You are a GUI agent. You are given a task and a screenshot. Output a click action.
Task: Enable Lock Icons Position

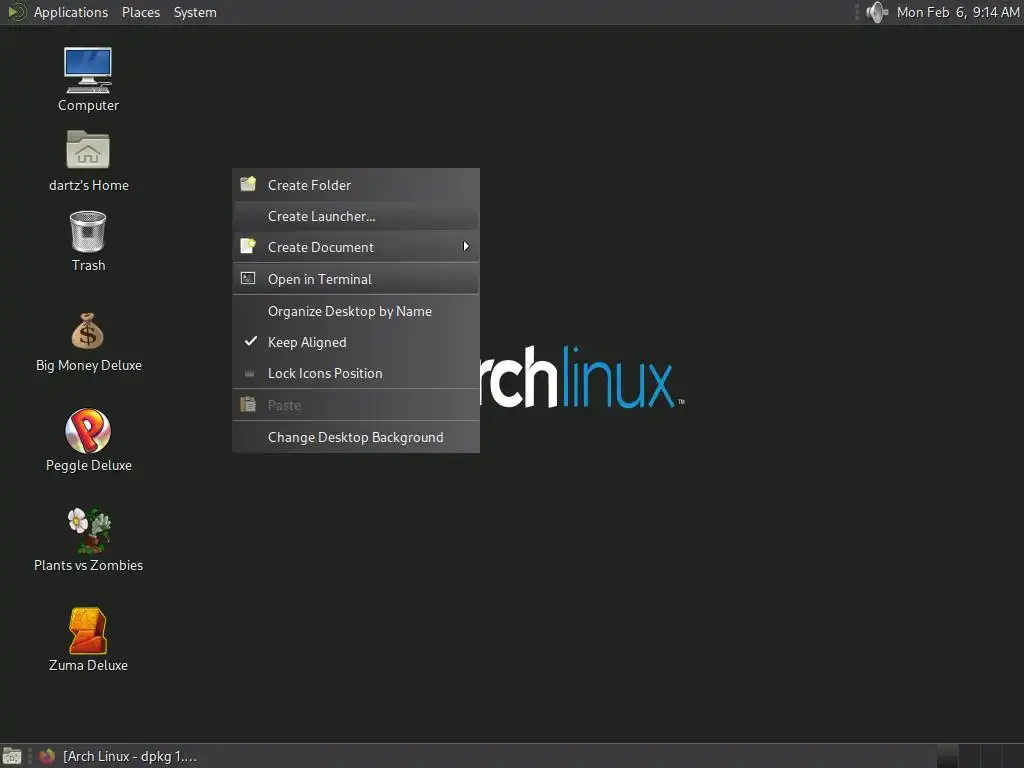[356, 374]
